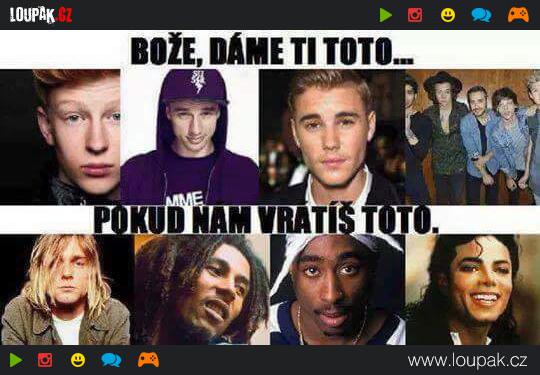This screenshot has width=540, height=375.
Task: Select the yellow smiley icon in header
Action: [448, 15]
